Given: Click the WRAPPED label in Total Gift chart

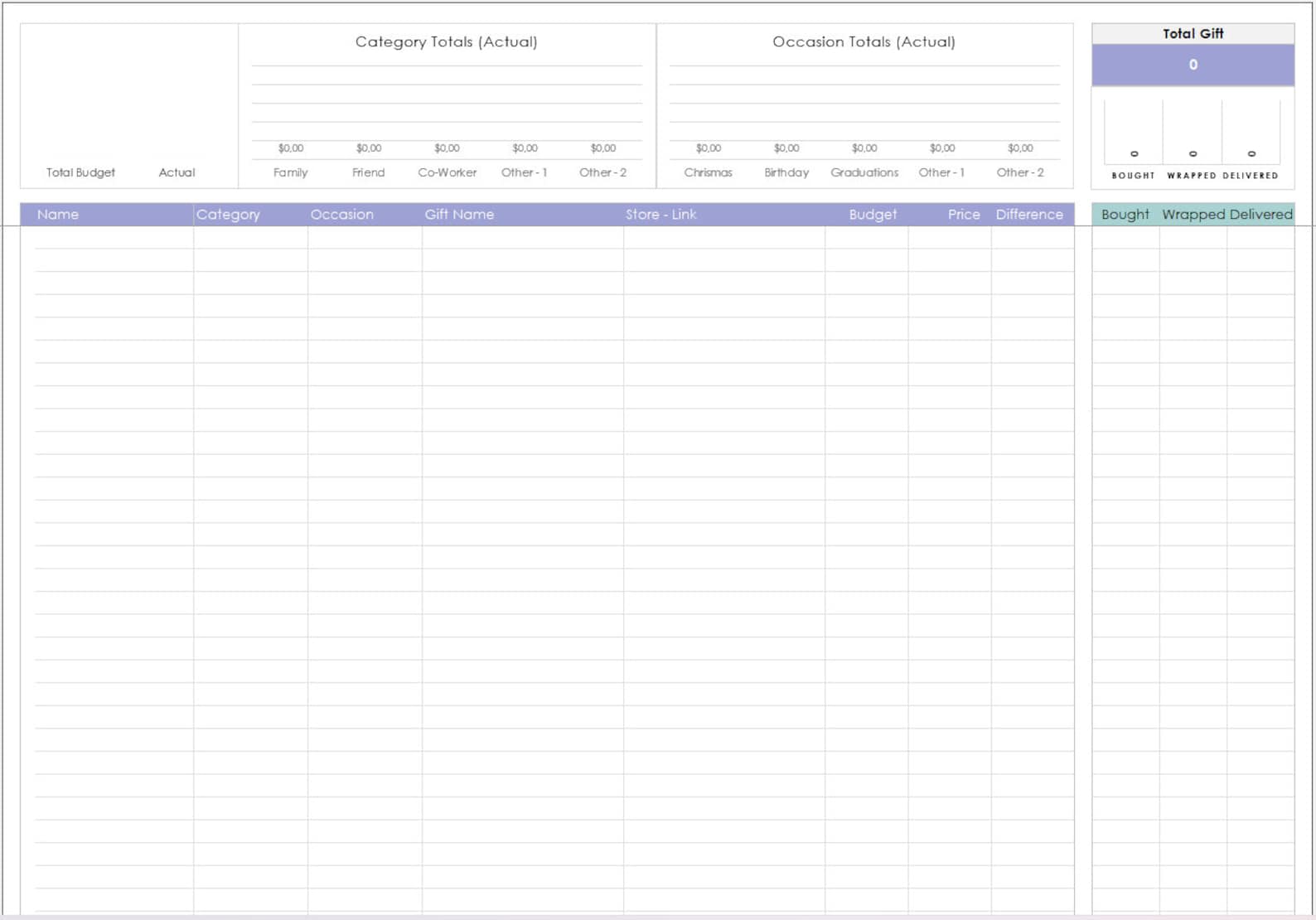Looking at the screenshot, I should point(1192,176).
